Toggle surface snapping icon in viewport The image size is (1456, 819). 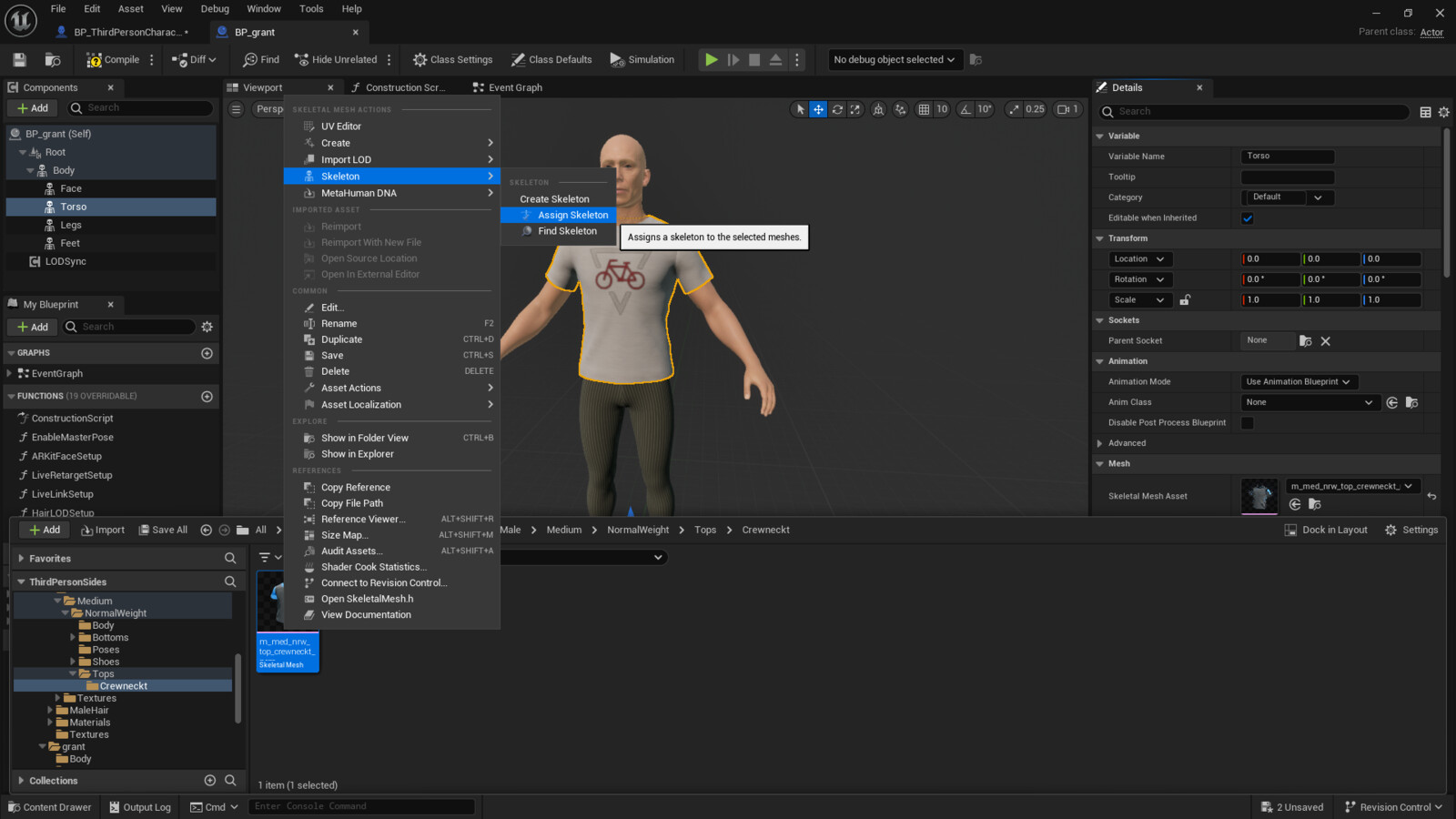pos(901,109)
